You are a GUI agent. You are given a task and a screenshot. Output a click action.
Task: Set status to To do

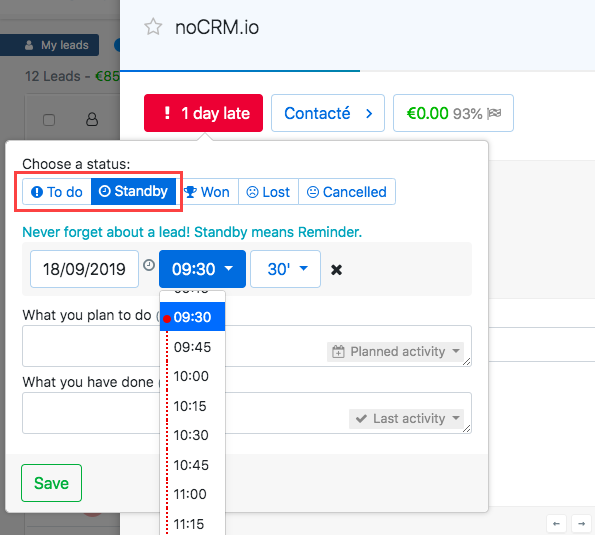57,192
